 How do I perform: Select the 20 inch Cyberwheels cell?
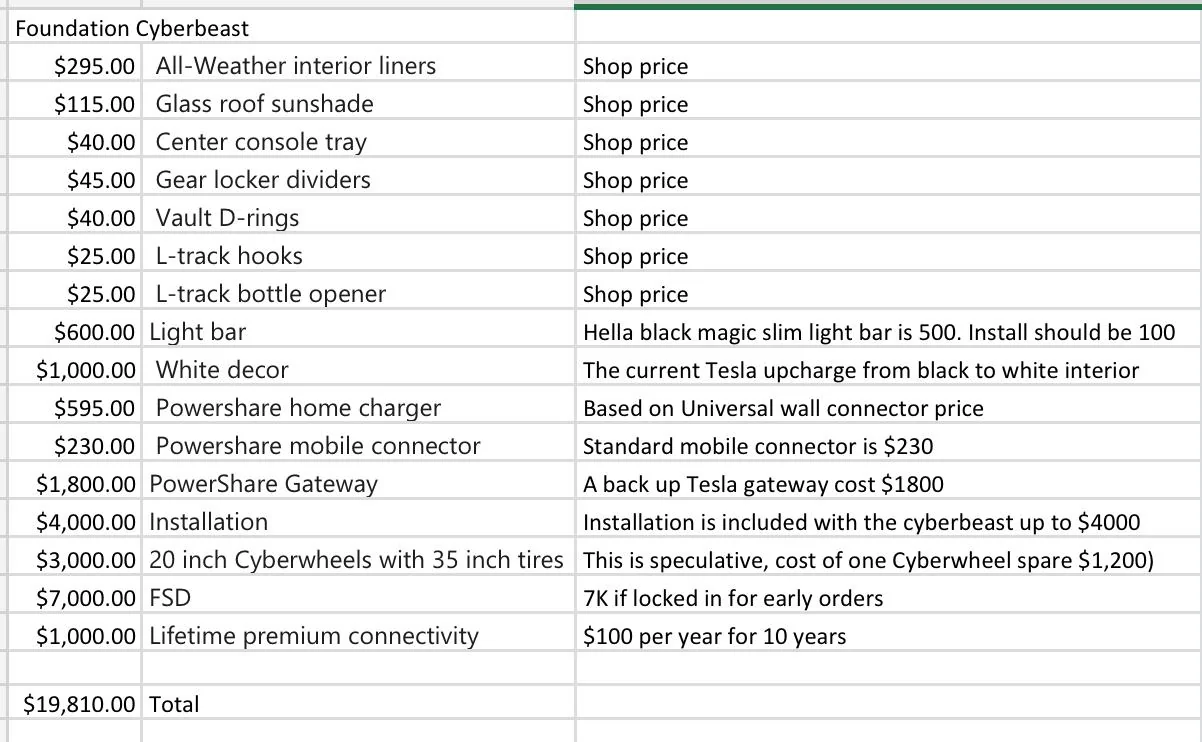coord(358,560)
